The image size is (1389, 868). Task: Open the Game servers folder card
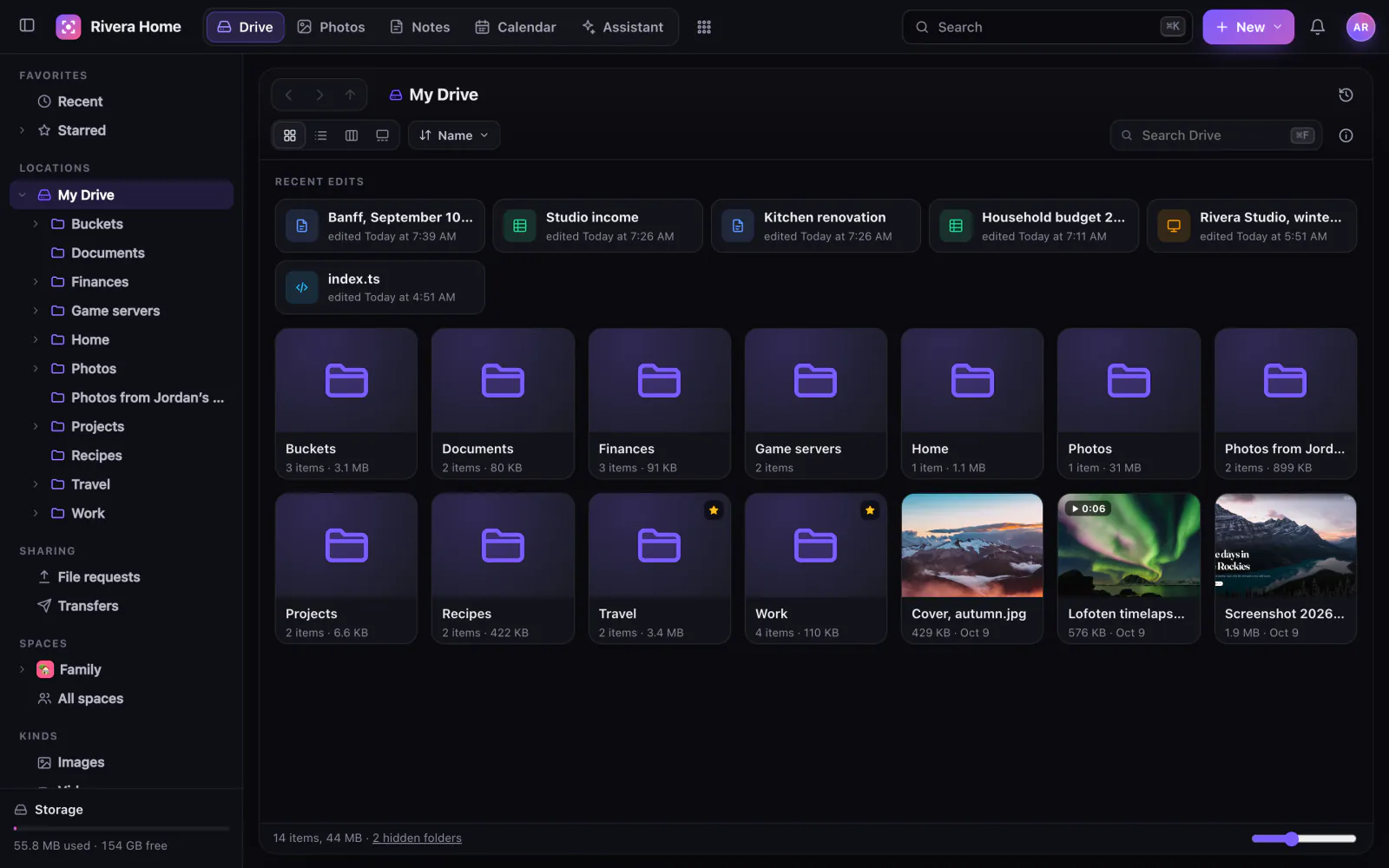click(816, 404)
